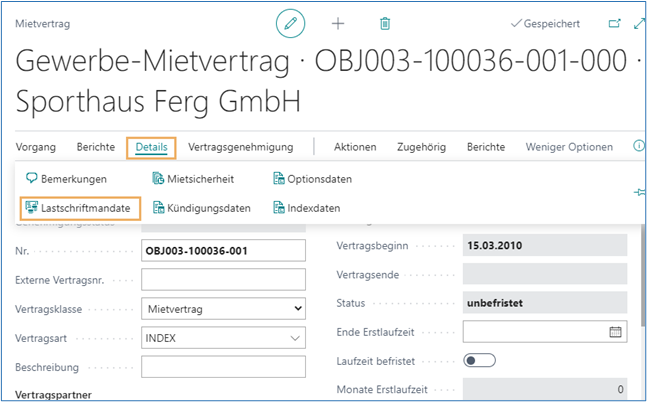Viewport: 647px width, 402px height.
Task: Open the first Berichte menu beside Vorgang
Action: point(96,147)
